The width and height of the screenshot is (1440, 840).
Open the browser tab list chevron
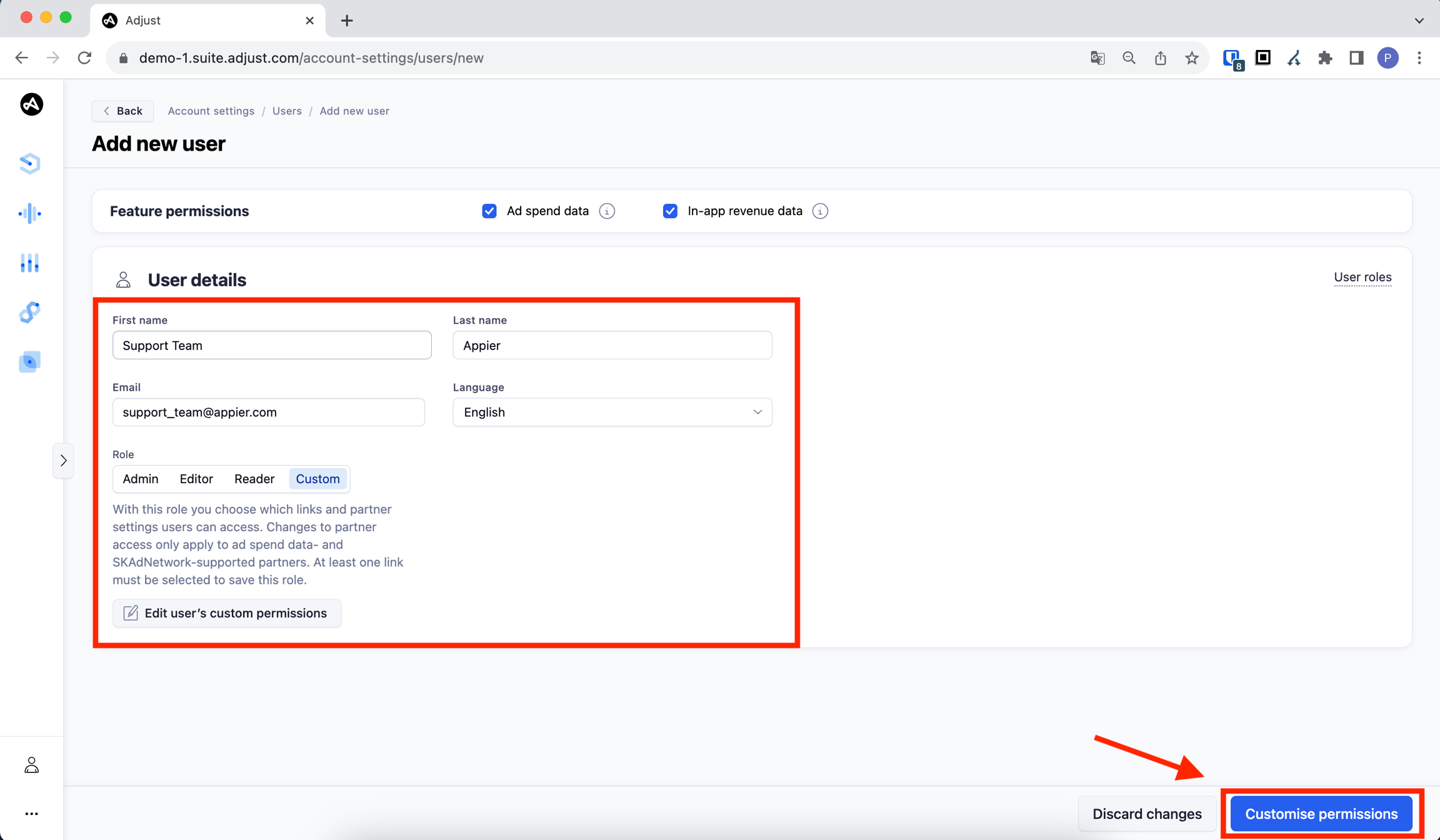[x=1419, y=21]
